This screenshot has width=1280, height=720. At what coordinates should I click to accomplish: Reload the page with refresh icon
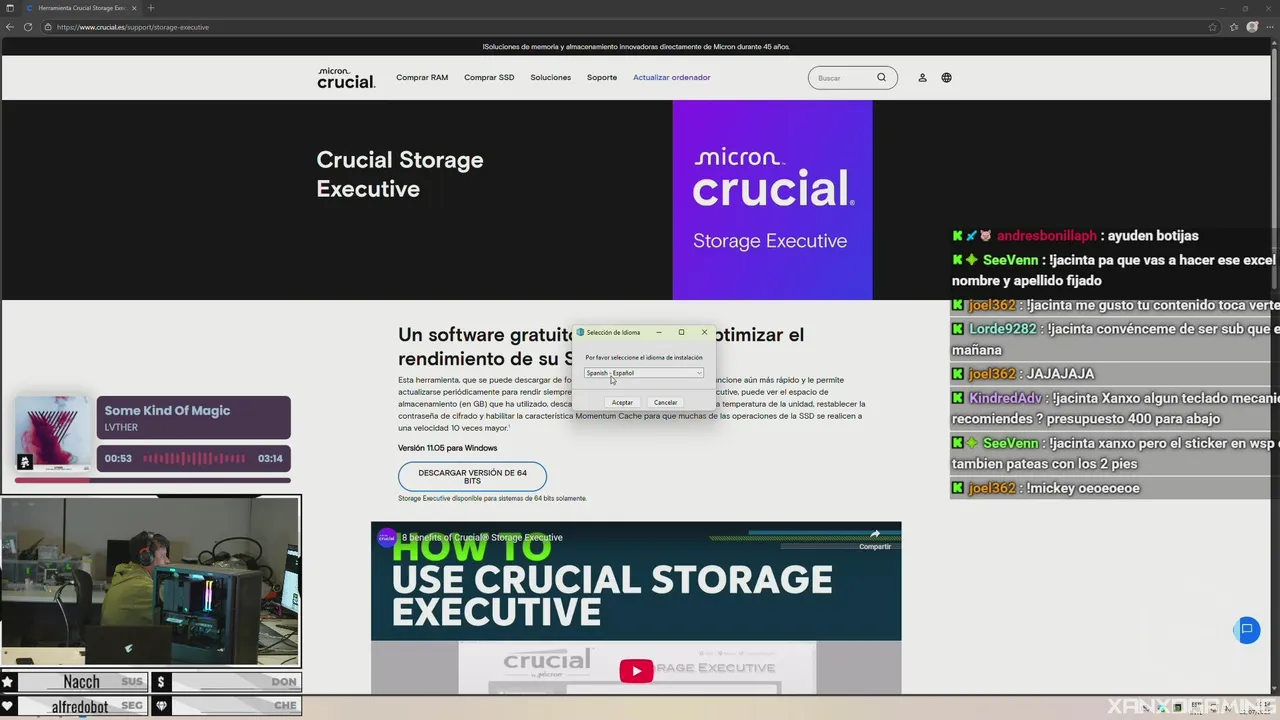(28, 27)
